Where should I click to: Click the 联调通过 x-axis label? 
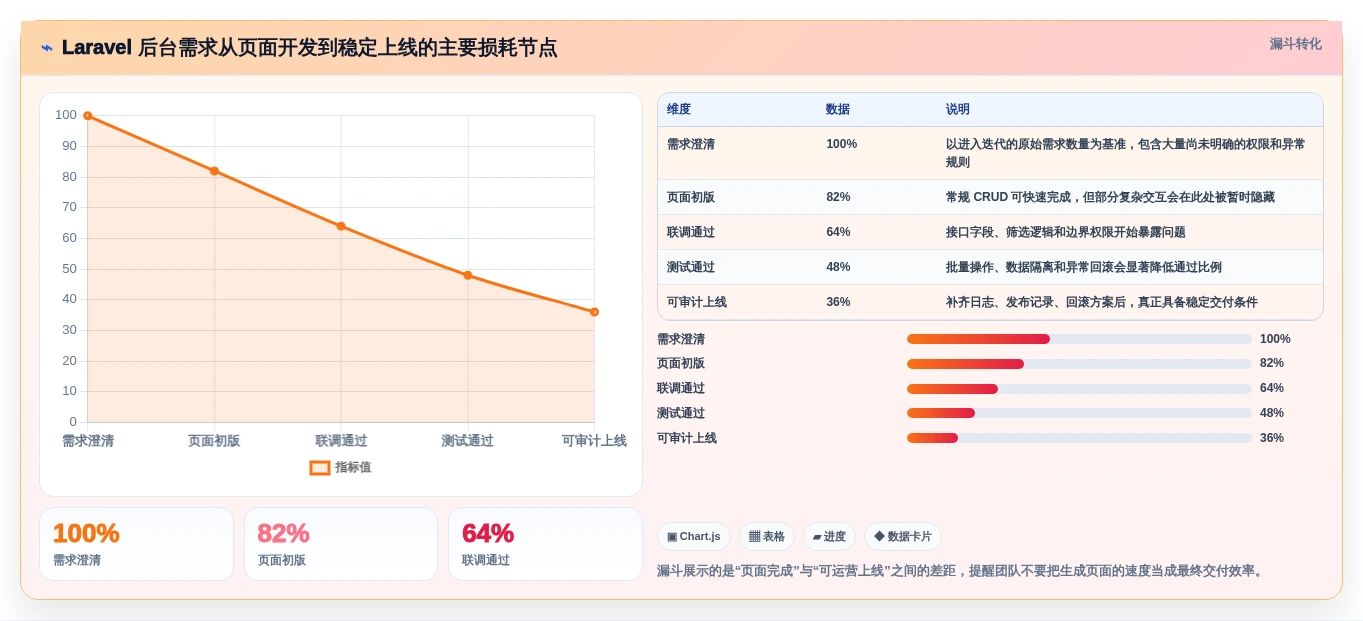341,441
